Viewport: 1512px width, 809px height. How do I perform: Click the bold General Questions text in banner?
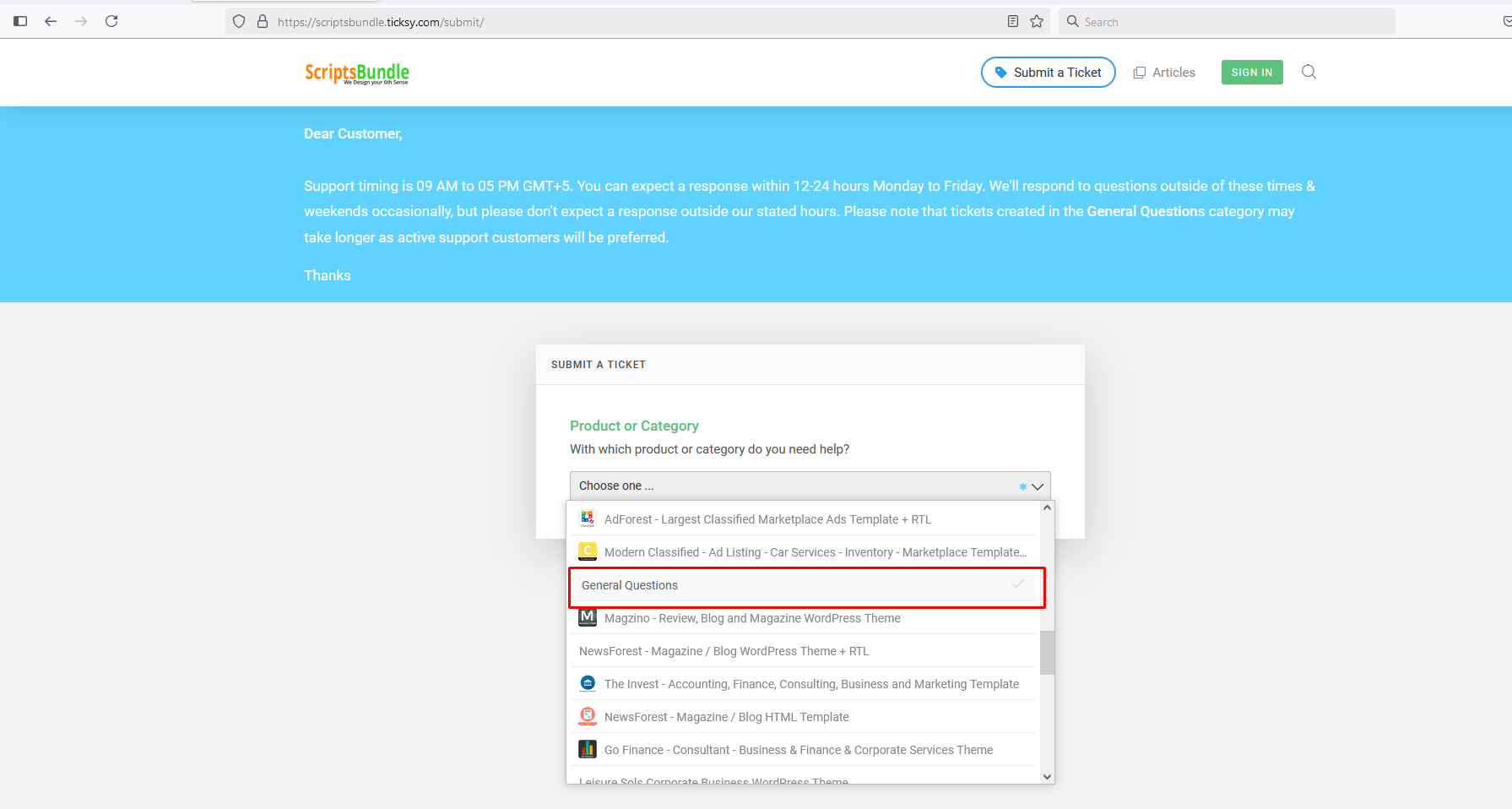click(x=1146, y=211)
